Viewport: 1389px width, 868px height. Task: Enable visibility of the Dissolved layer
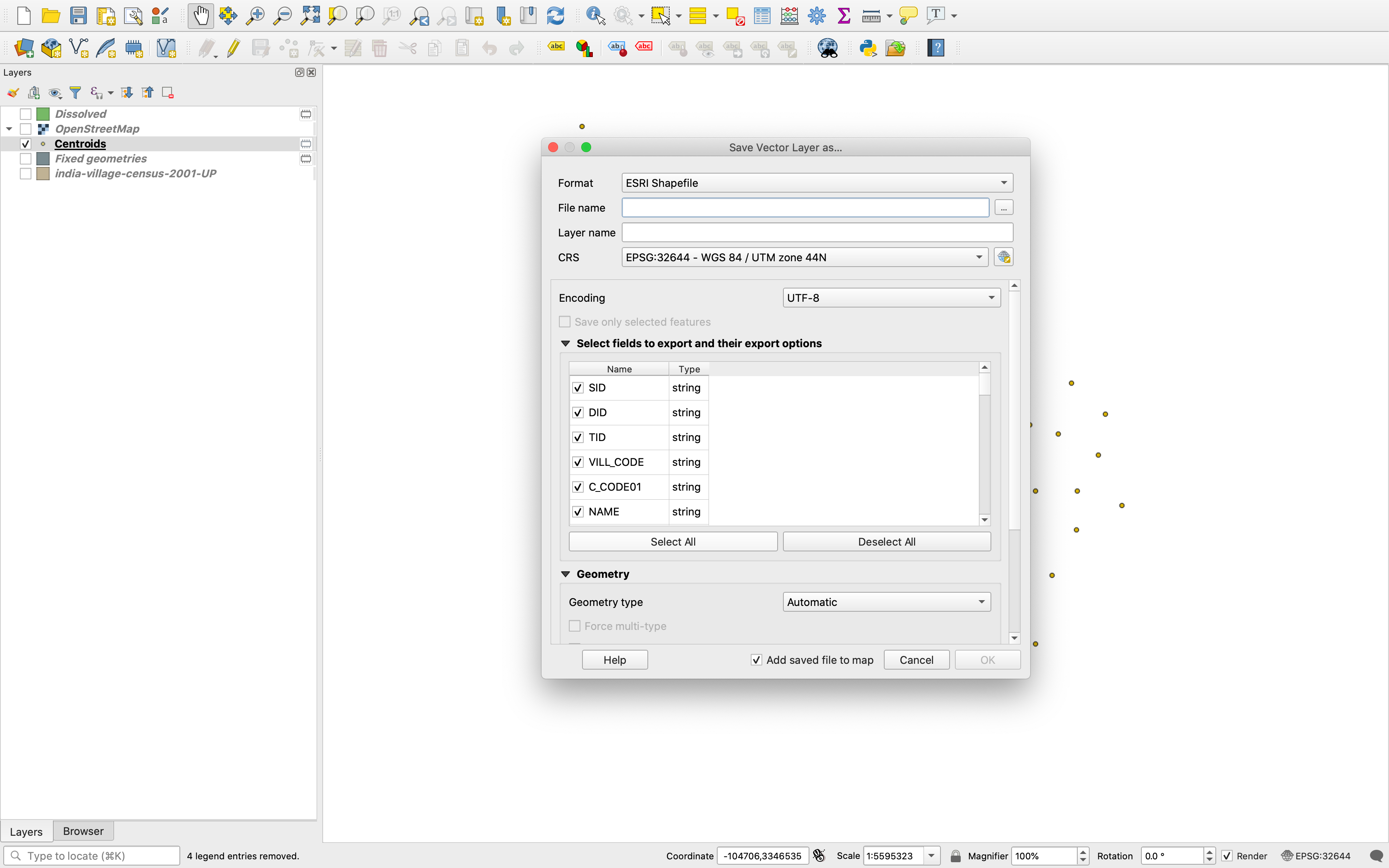[25, 114]
